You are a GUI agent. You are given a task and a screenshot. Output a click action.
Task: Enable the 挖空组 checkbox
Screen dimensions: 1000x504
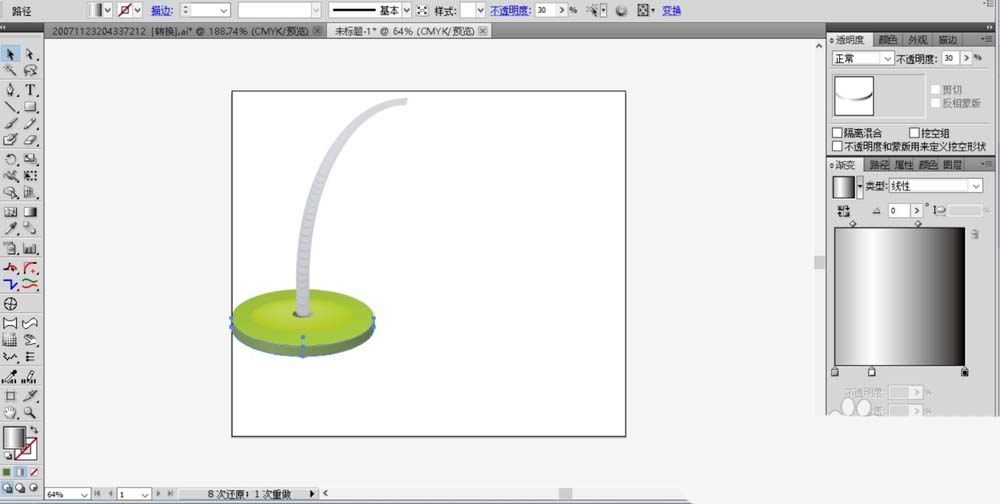(914, 133)
